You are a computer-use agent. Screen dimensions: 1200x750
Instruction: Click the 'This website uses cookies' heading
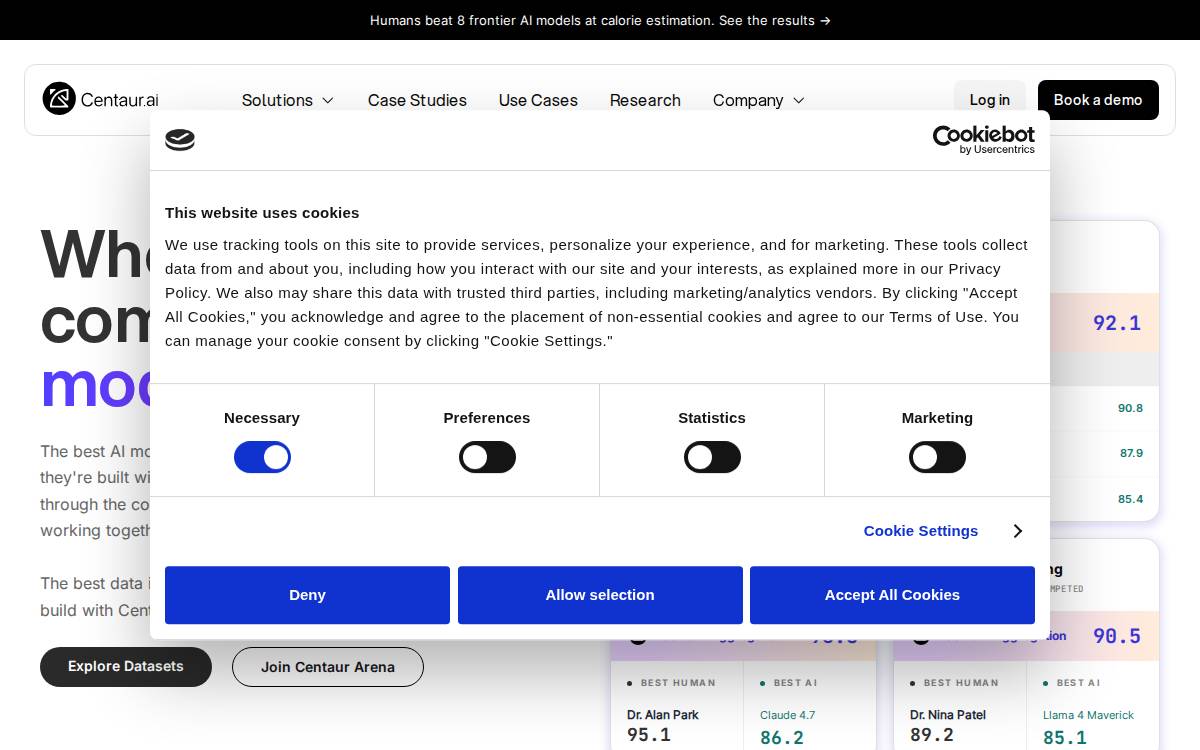click(262, 213)
